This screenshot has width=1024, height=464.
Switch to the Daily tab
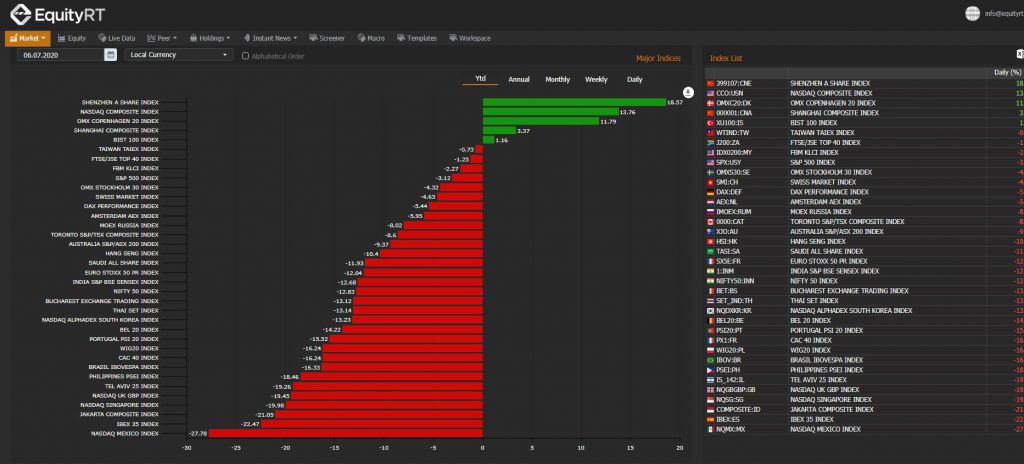coord(635,80)
